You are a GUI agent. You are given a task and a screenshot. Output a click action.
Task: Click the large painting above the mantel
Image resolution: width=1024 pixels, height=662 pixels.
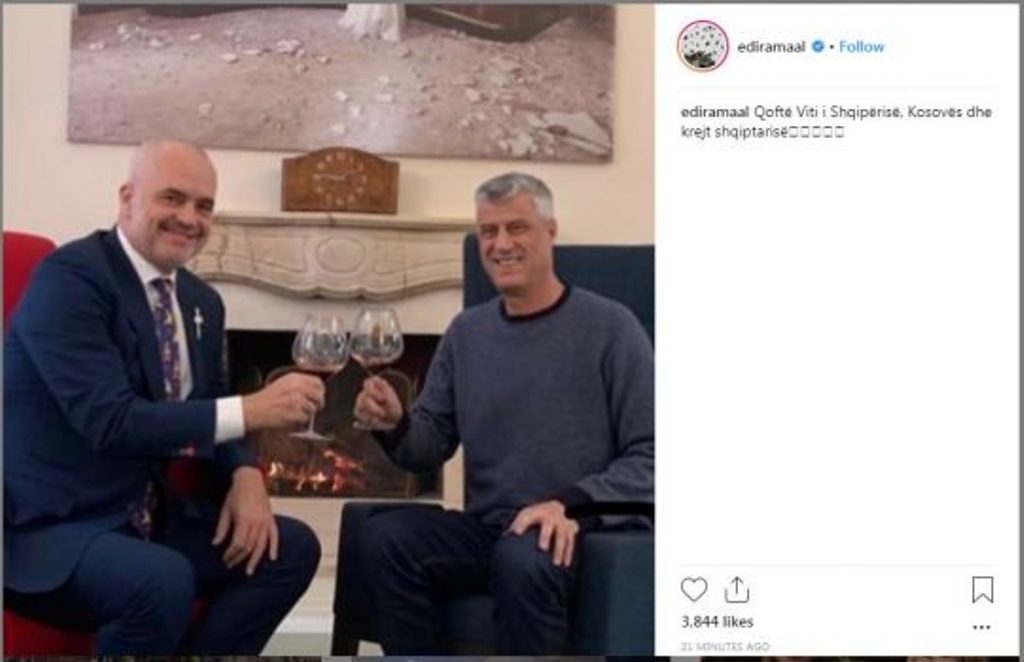(341, 82)
